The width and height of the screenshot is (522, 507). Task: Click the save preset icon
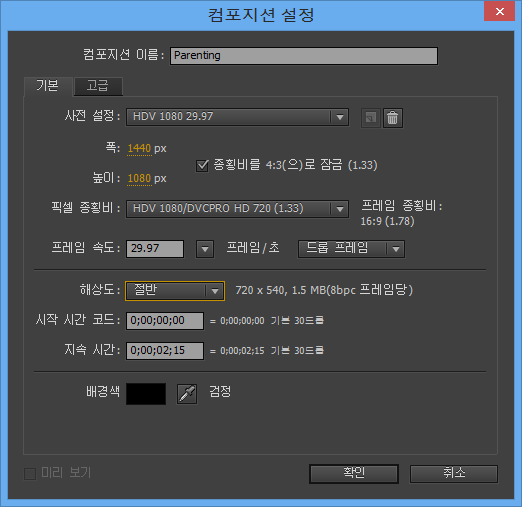(371, 118)
